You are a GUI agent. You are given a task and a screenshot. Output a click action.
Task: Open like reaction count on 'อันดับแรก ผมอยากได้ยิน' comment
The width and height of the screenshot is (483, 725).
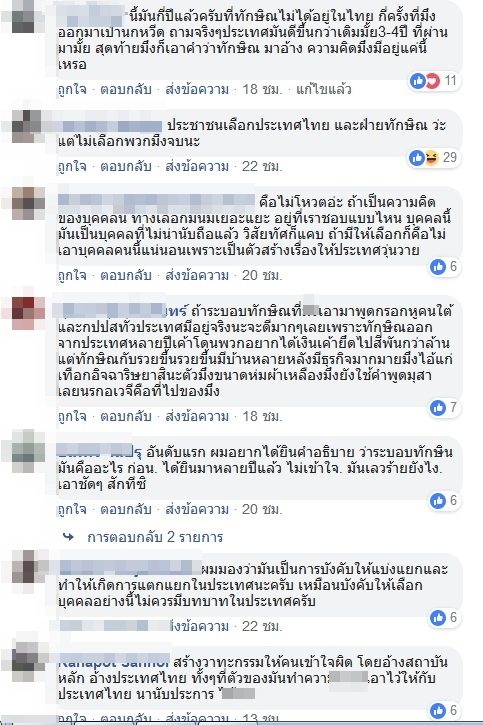444,500
